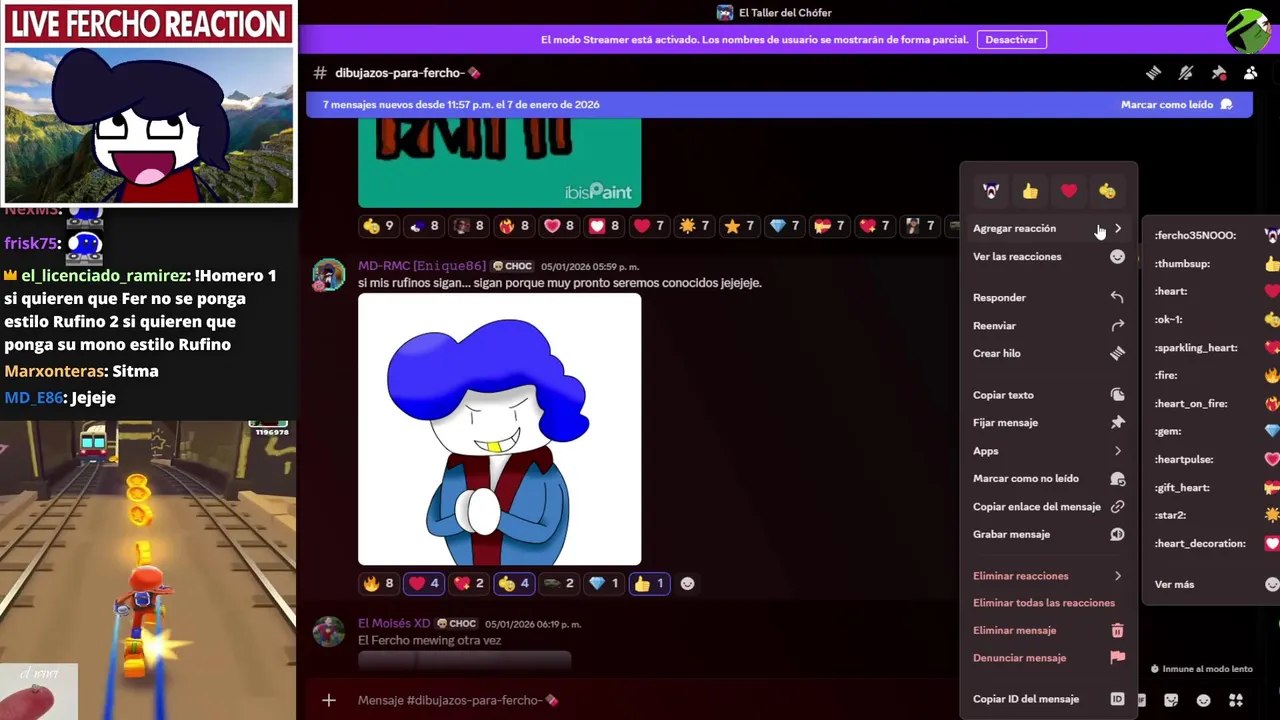Open apps icon in message bar
Viewport: 1280px width, 720px height.
coord(1235,700)
